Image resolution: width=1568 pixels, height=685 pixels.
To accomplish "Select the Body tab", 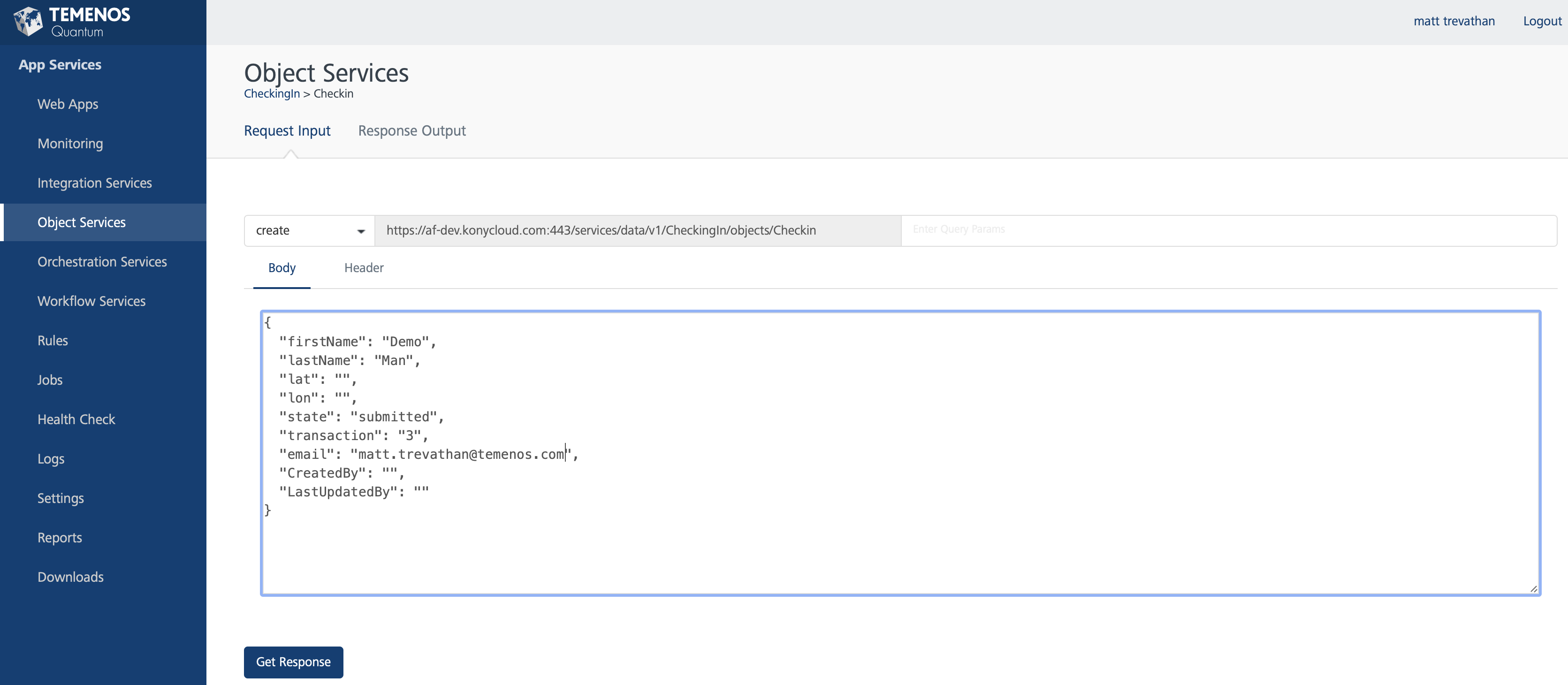I will [281, 267].
